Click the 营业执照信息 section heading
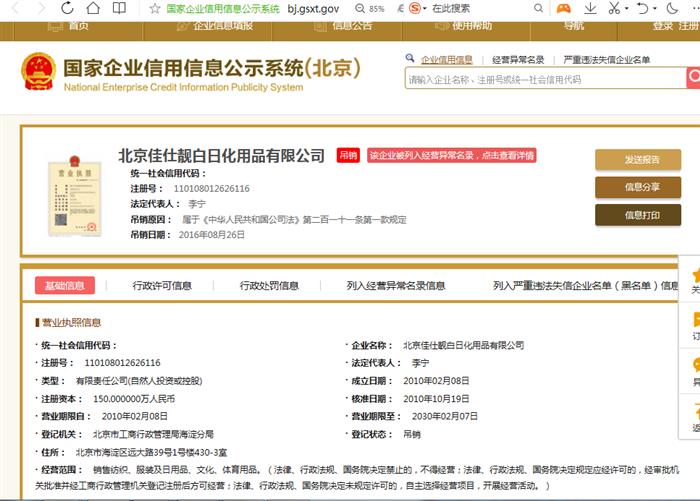700x501 pixels. (71, 322)
